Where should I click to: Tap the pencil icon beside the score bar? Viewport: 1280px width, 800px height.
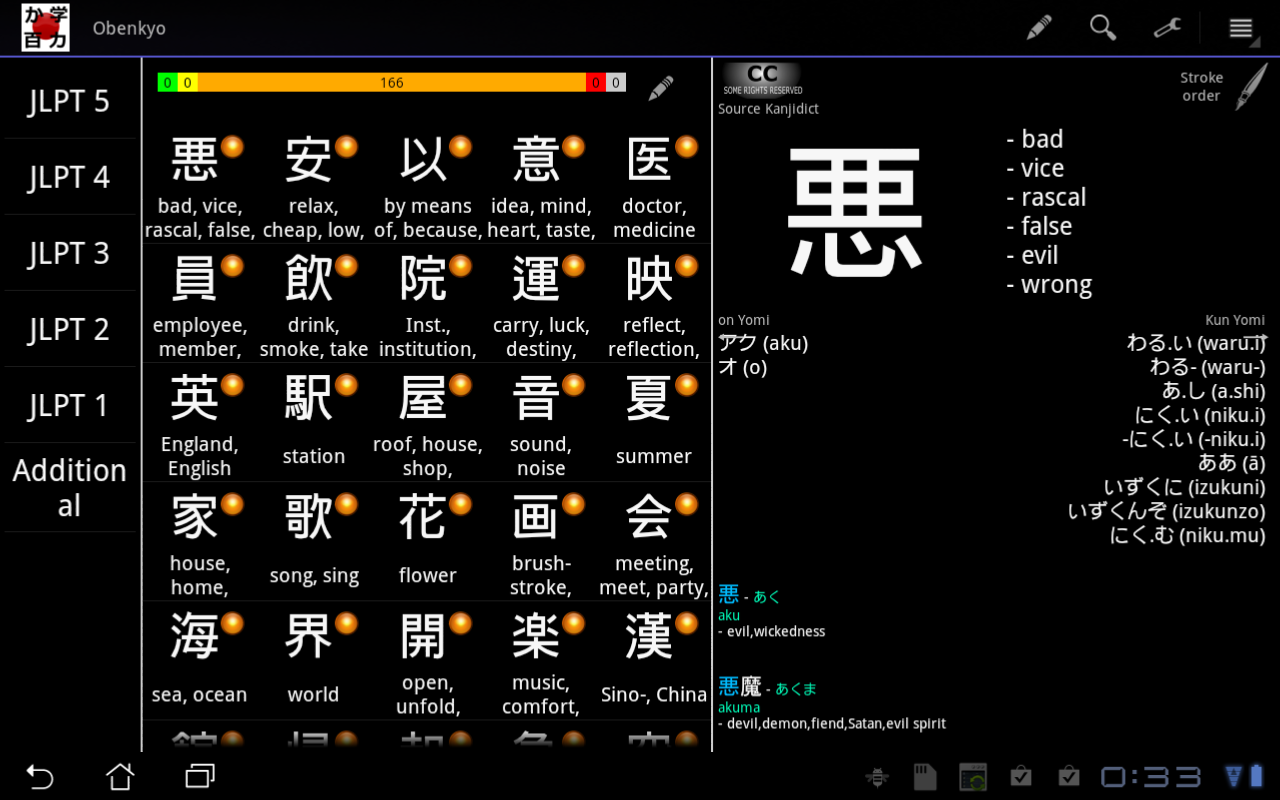(x=660, y=88)
